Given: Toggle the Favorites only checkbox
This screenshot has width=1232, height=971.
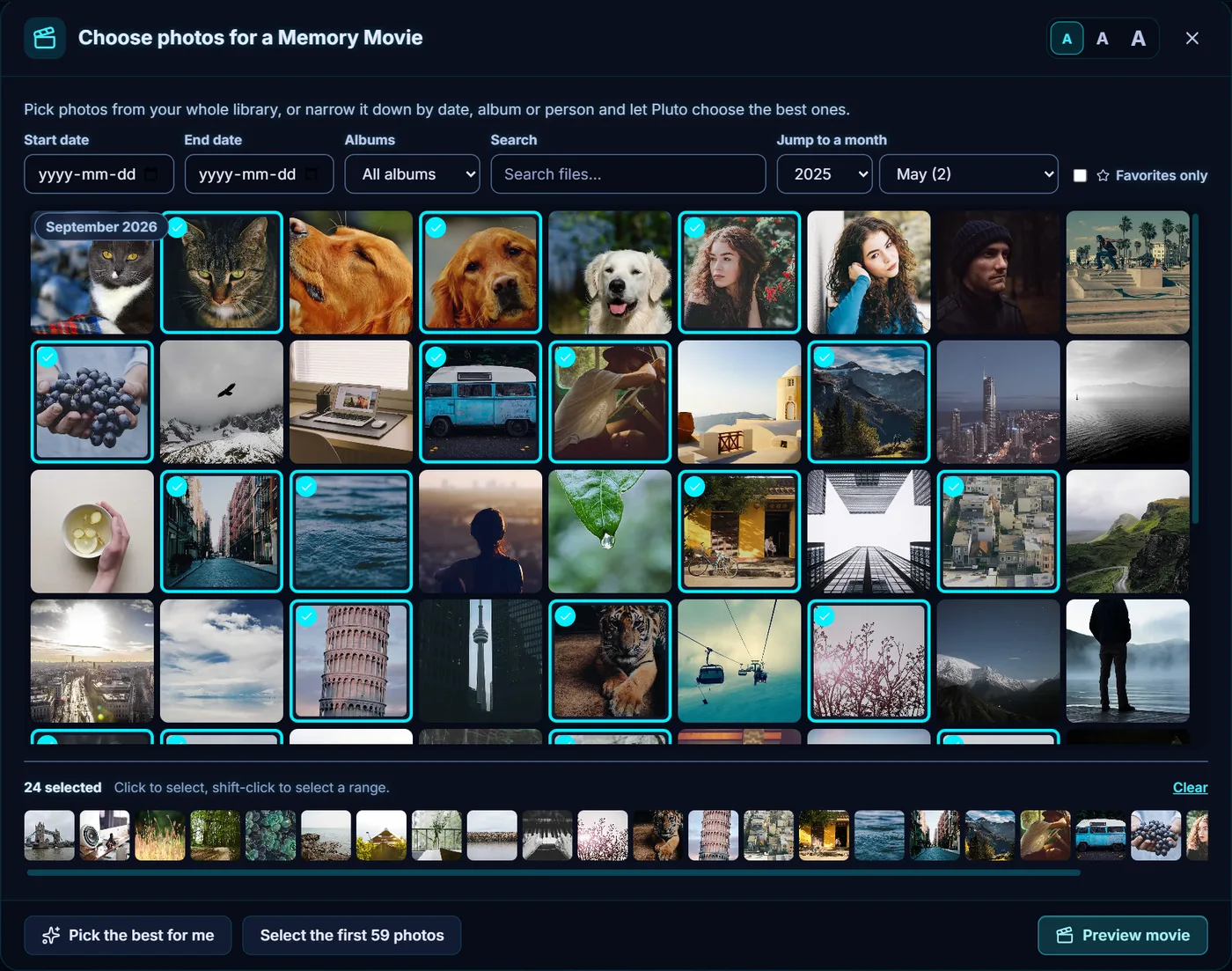Looking at the screenshot, I should (x=1080, y=175).
